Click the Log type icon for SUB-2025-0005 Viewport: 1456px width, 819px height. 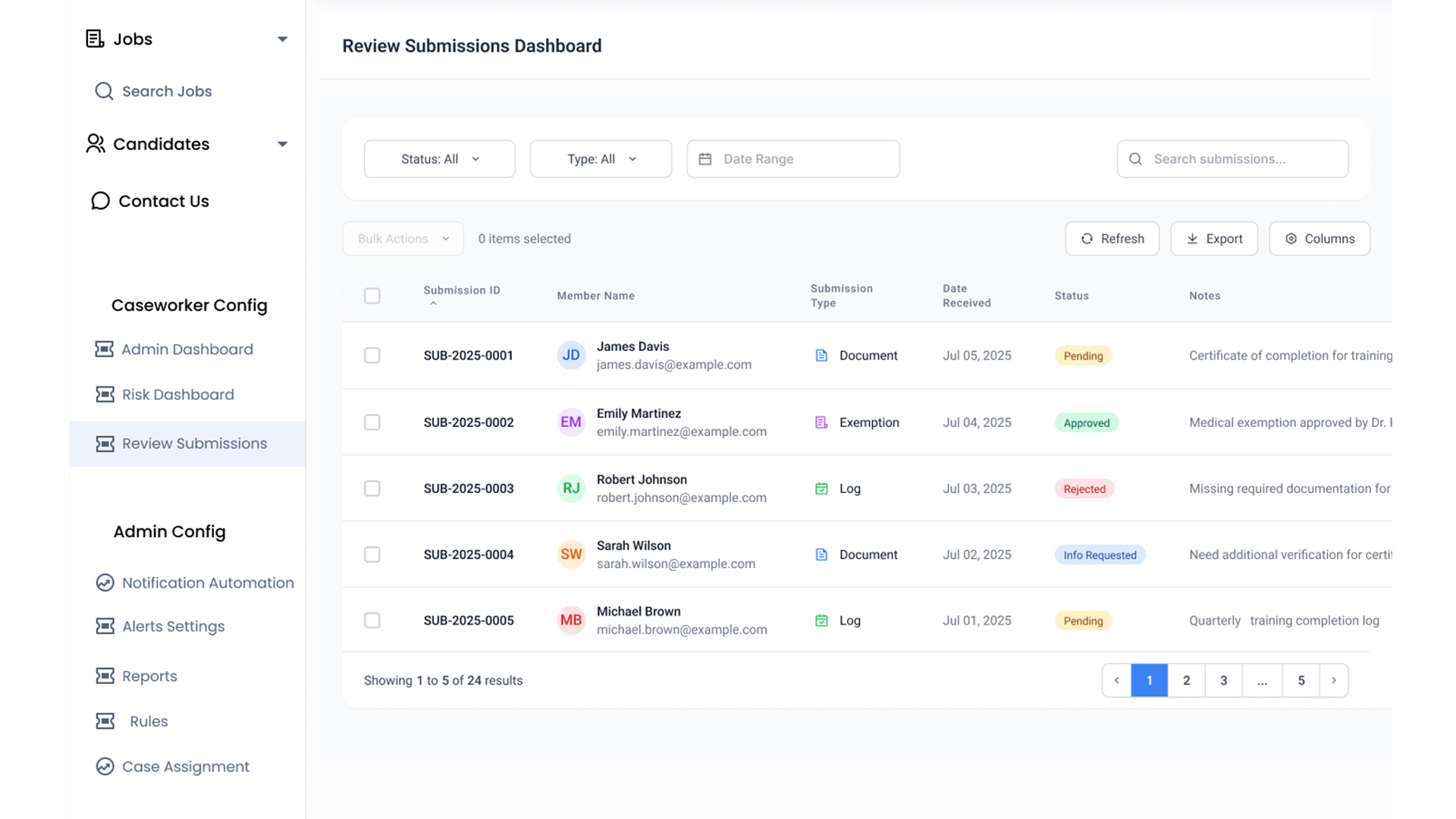(x=821, y=620)
